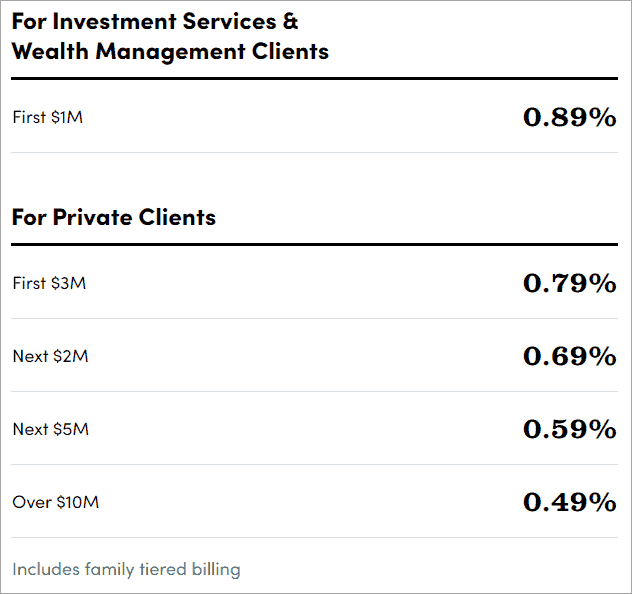Screen dimensions: 632x594
Task: Click the 0.79% fee rate
Action: pos(569,283)
